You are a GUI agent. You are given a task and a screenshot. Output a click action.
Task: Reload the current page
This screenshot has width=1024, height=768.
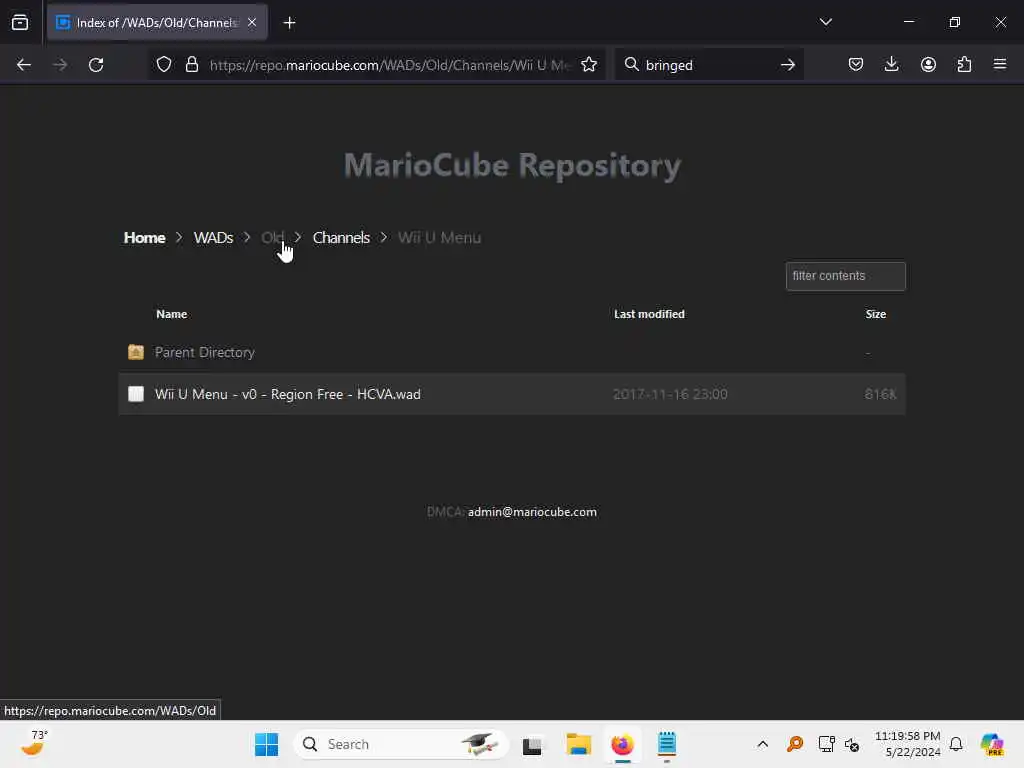click(96, 65)
